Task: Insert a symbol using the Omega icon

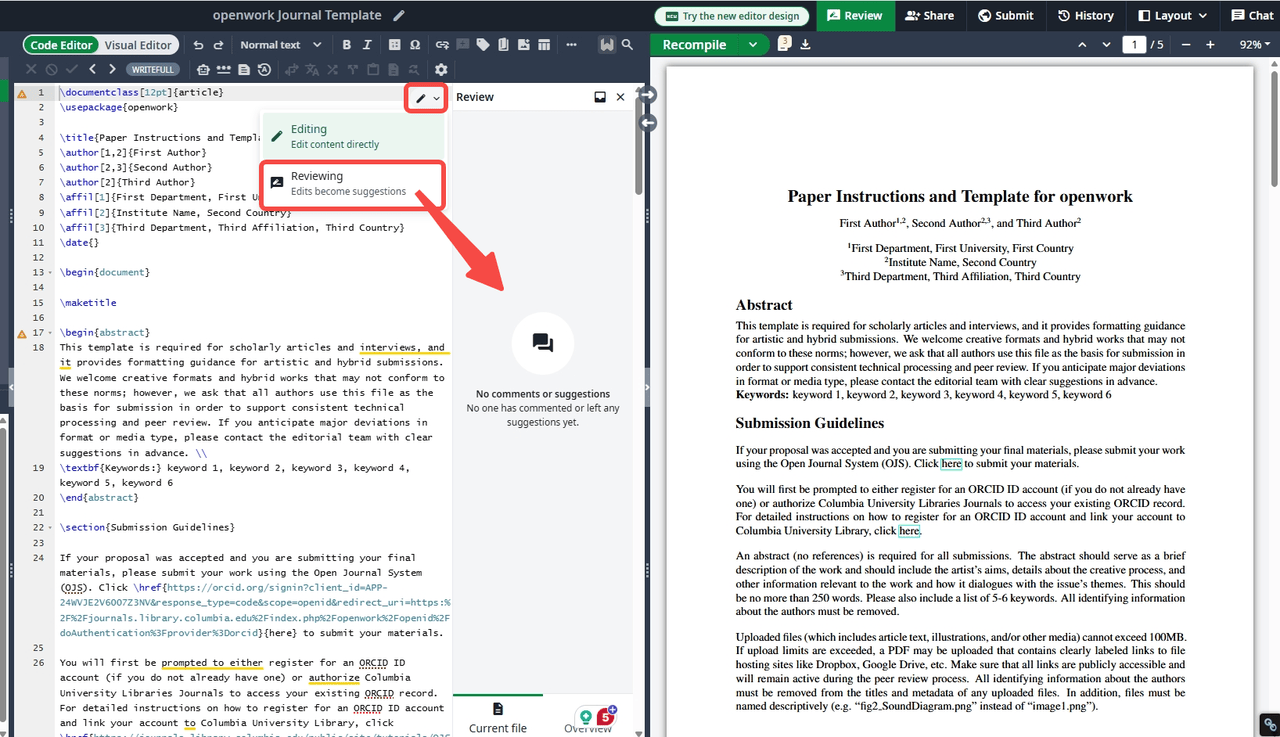Action: [415, 45]
